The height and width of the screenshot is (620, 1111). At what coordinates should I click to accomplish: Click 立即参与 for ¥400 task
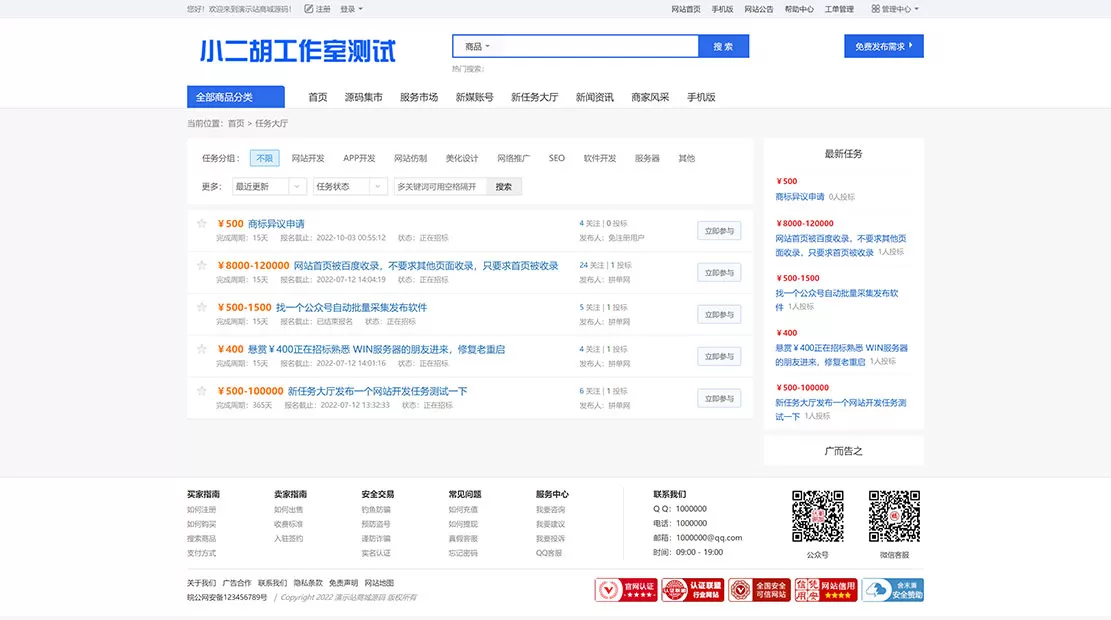point(719,356)
